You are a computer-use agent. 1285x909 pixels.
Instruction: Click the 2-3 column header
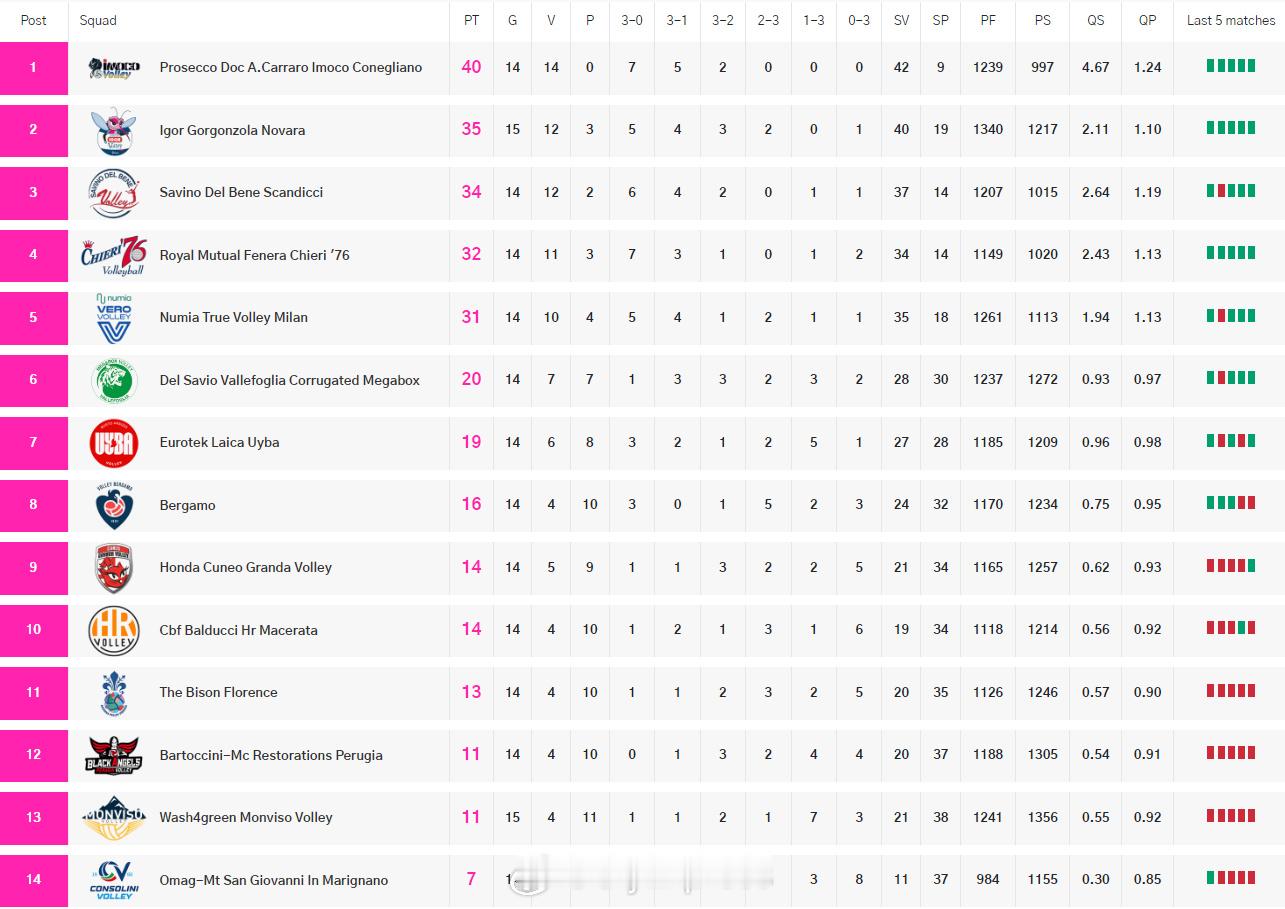point(768,20)
